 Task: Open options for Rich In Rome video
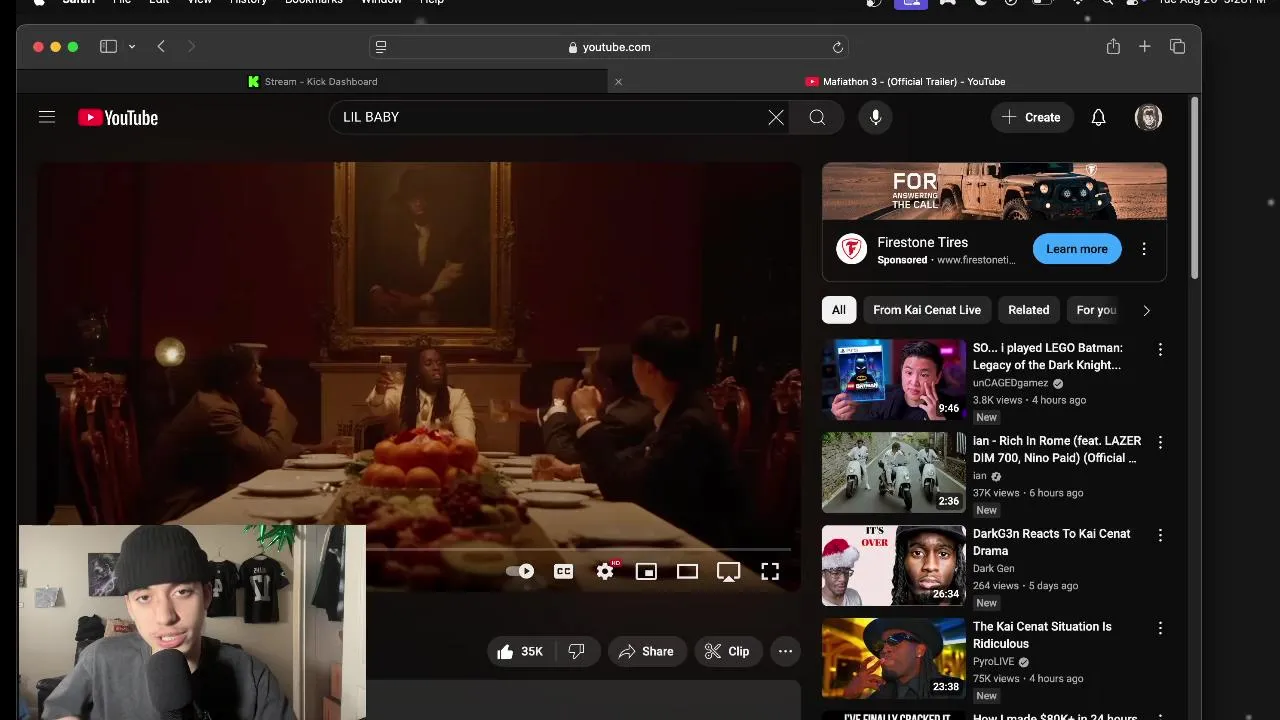(x=1160, y=442)
